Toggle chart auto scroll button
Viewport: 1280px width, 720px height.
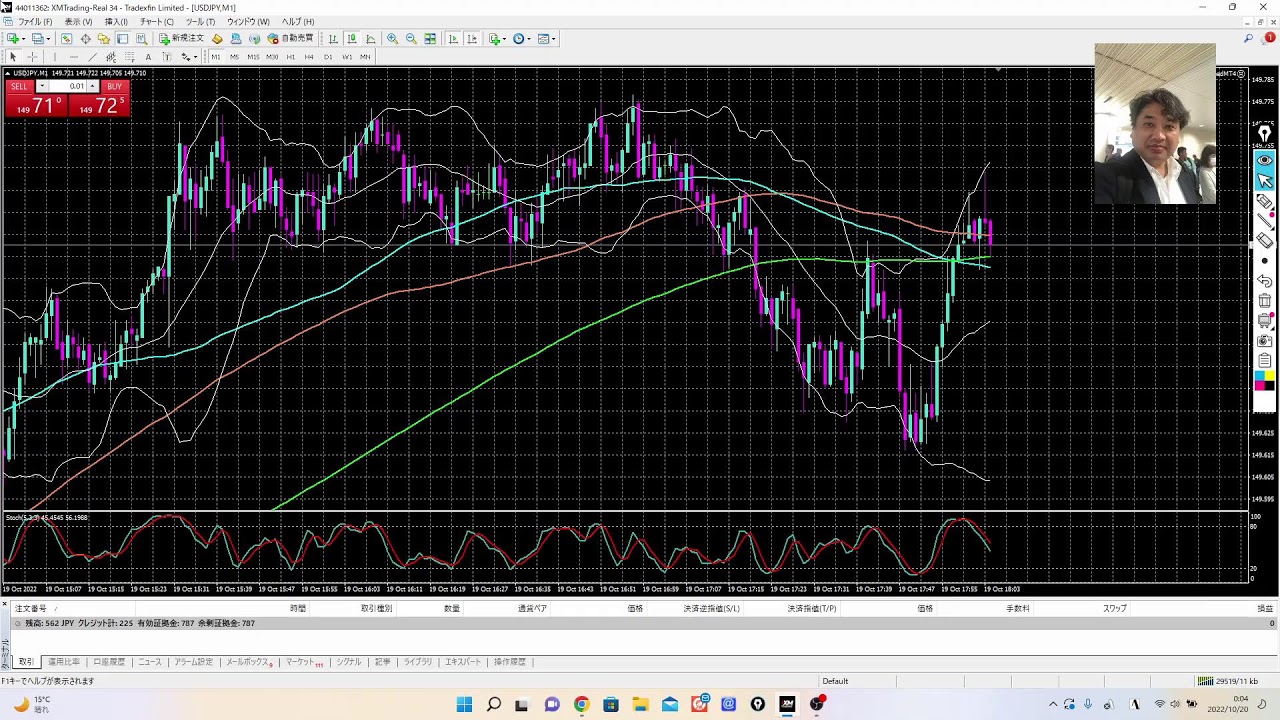click(453, 39)
